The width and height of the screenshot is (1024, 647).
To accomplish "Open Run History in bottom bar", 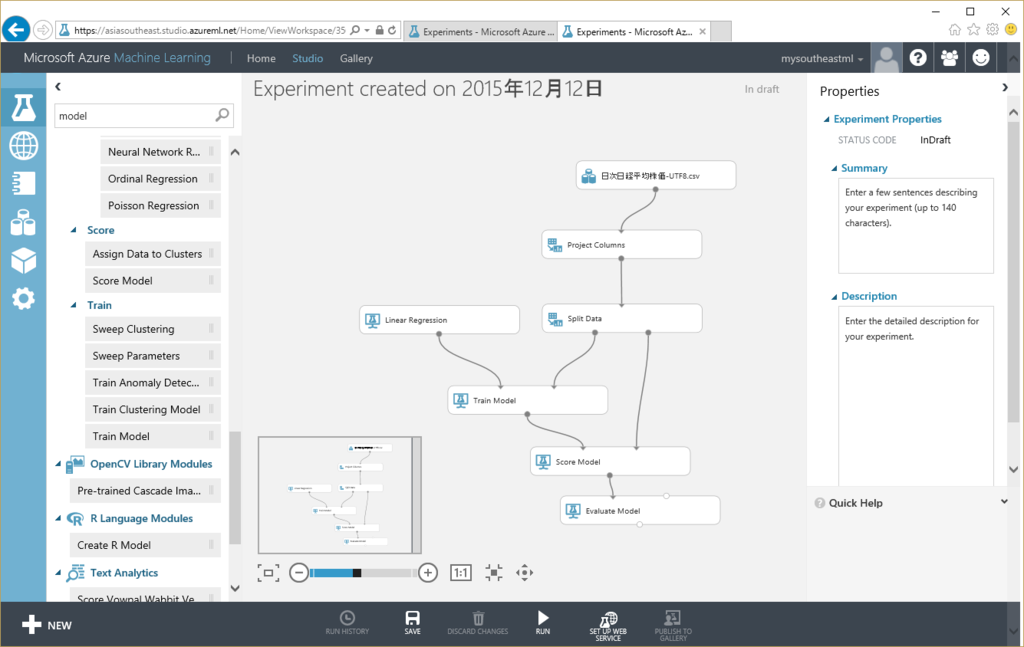I will (347, 623).
